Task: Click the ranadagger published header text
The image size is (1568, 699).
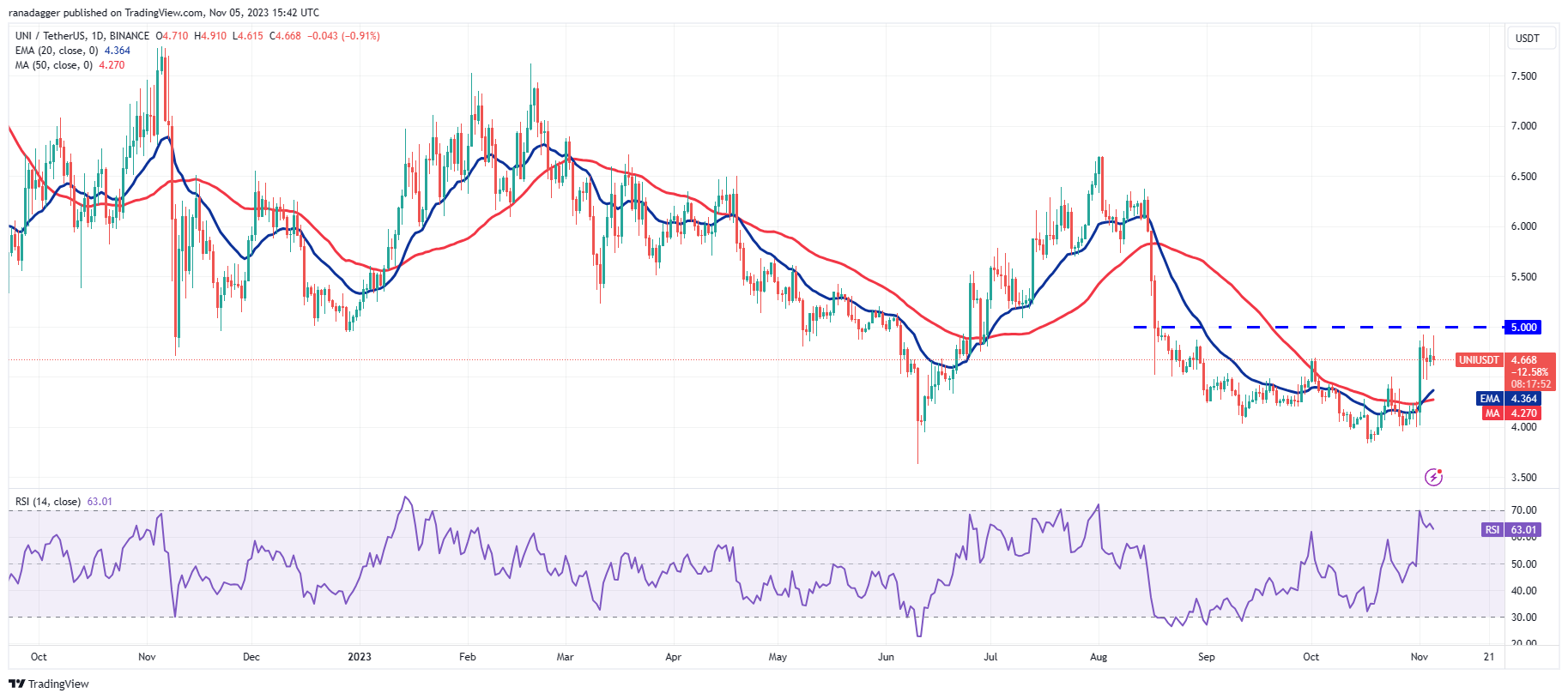Action: coord(163,13)
